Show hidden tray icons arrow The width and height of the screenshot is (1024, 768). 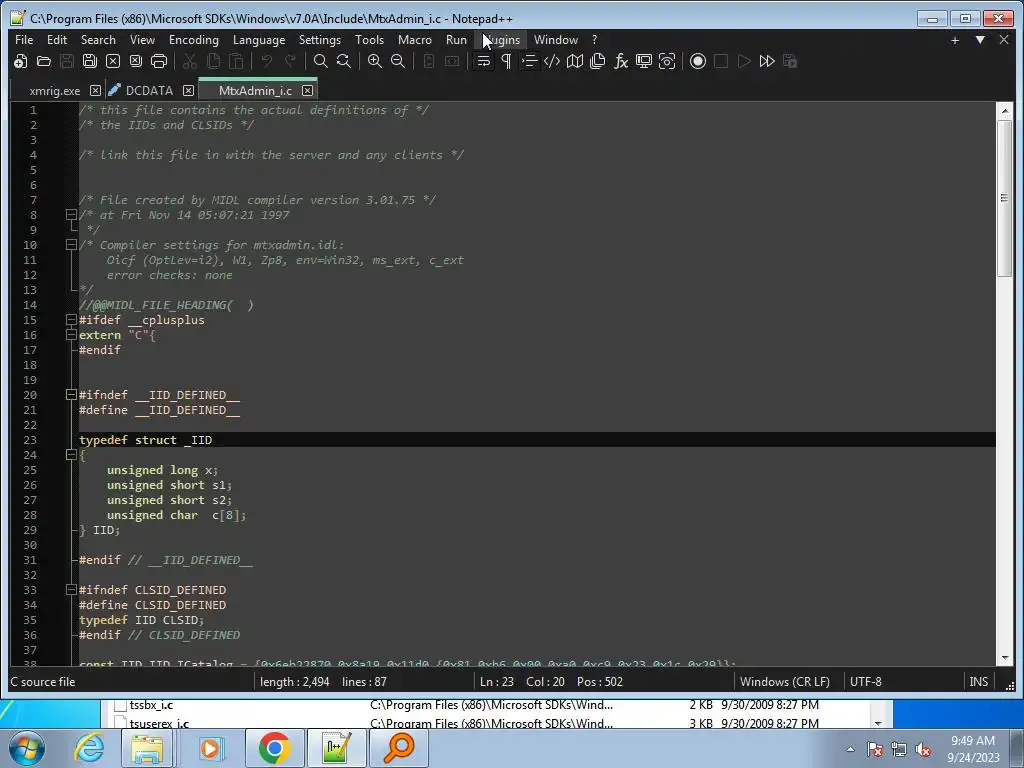[850, 749]
